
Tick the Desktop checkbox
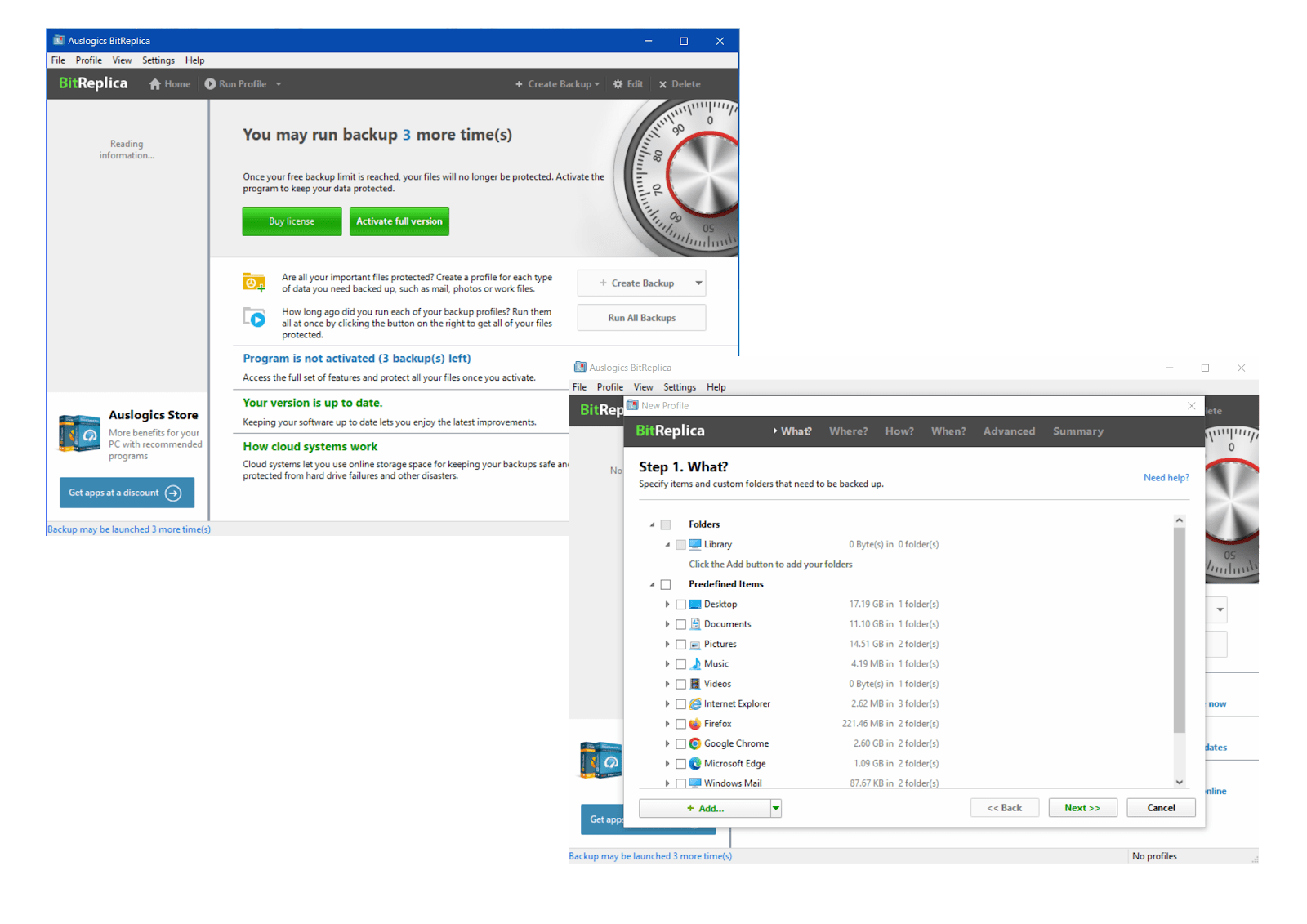click(x=680, y=605)
